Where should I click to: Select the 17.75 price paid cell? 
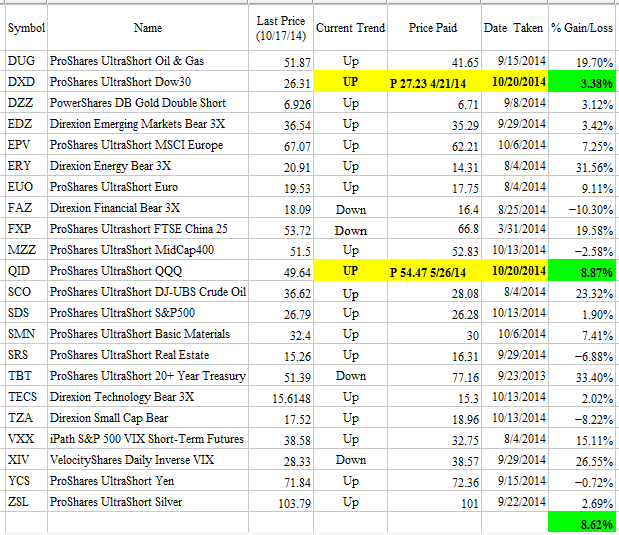[434, 187]
